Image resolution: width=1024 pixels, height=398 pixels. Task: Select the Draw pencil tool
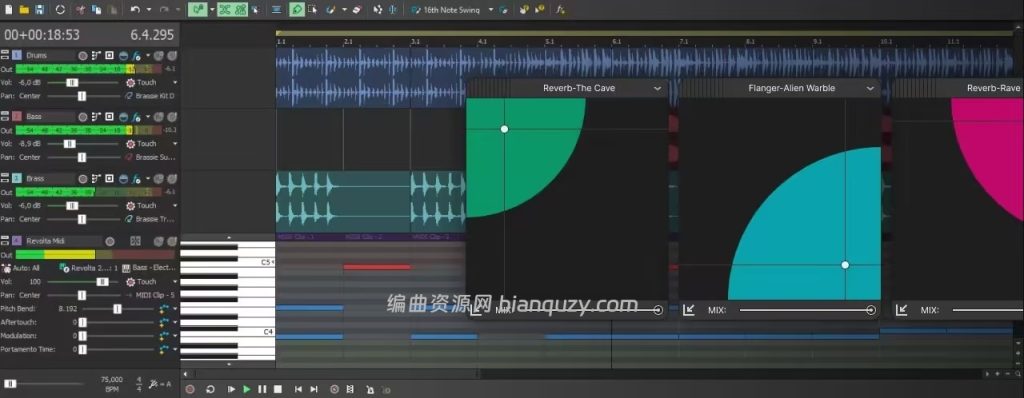297,10
